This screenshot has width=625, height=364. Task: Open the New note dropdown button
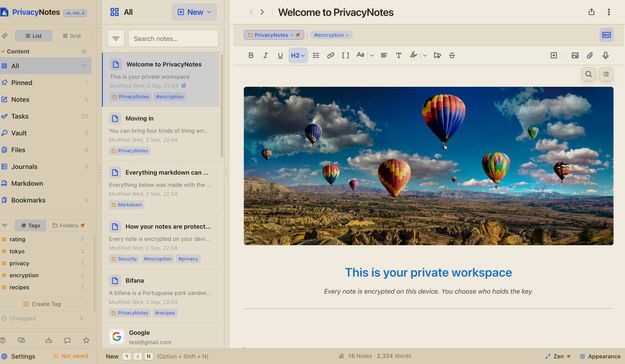click(195, 12)
